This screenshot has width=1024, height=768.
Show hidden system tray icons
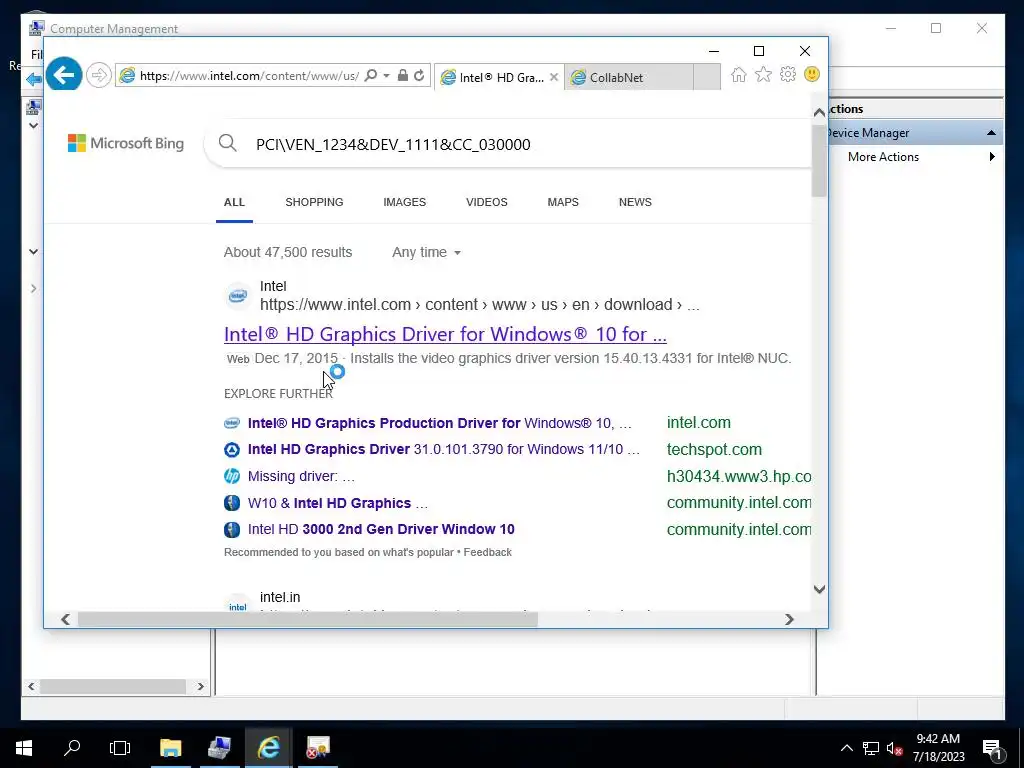point(846,748)
